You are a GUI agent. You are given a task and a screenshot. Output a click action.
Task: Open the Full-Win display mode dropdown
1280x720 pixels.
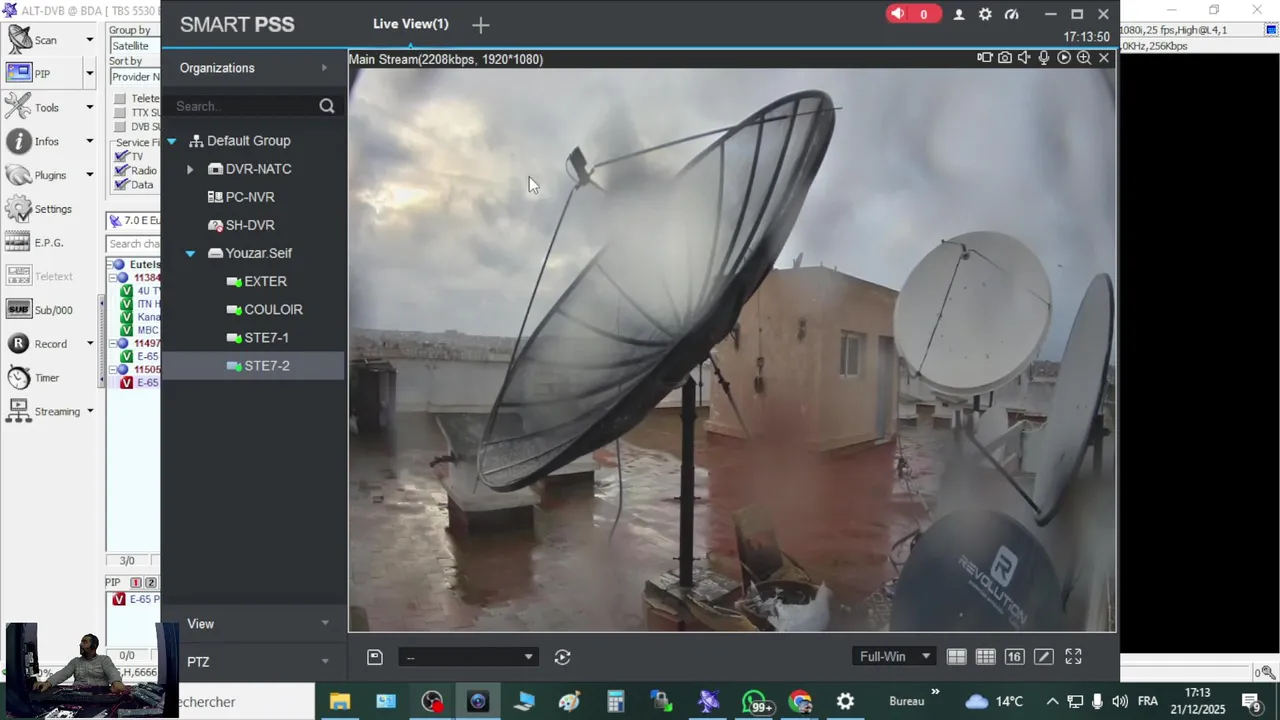click(895, 657)
